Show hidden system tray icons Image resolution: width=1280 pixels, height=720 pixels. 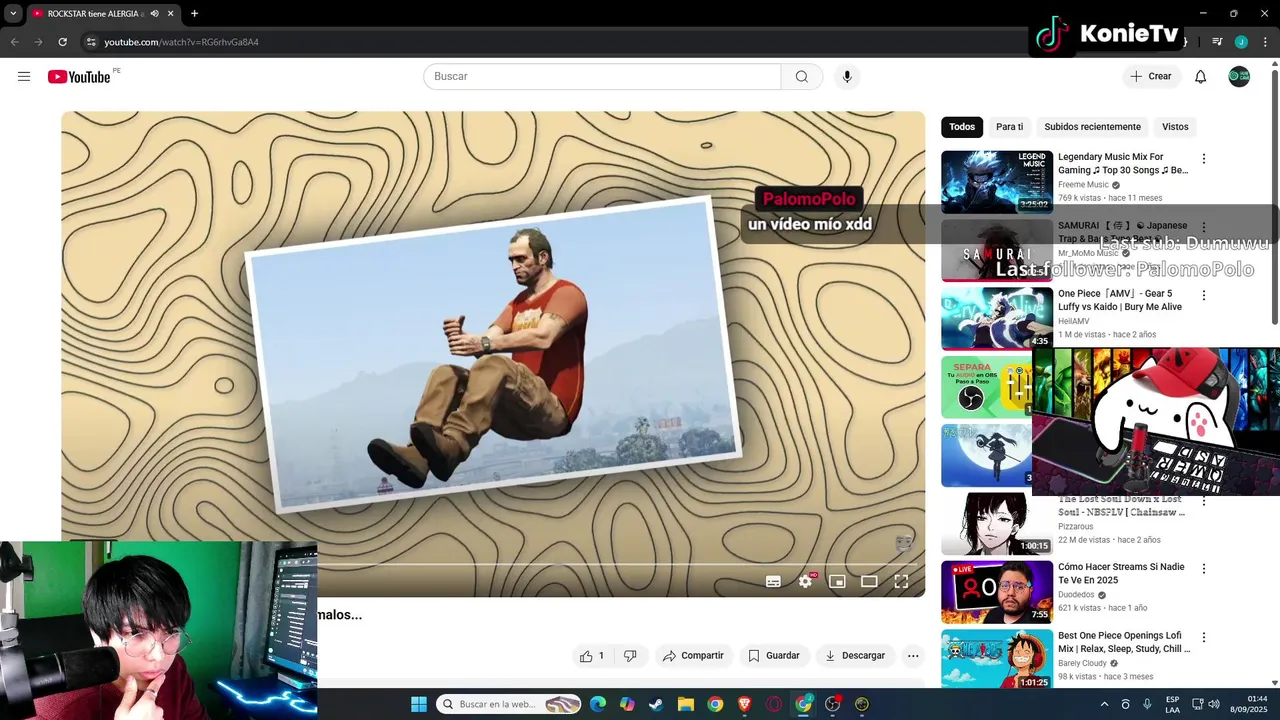1104,704
